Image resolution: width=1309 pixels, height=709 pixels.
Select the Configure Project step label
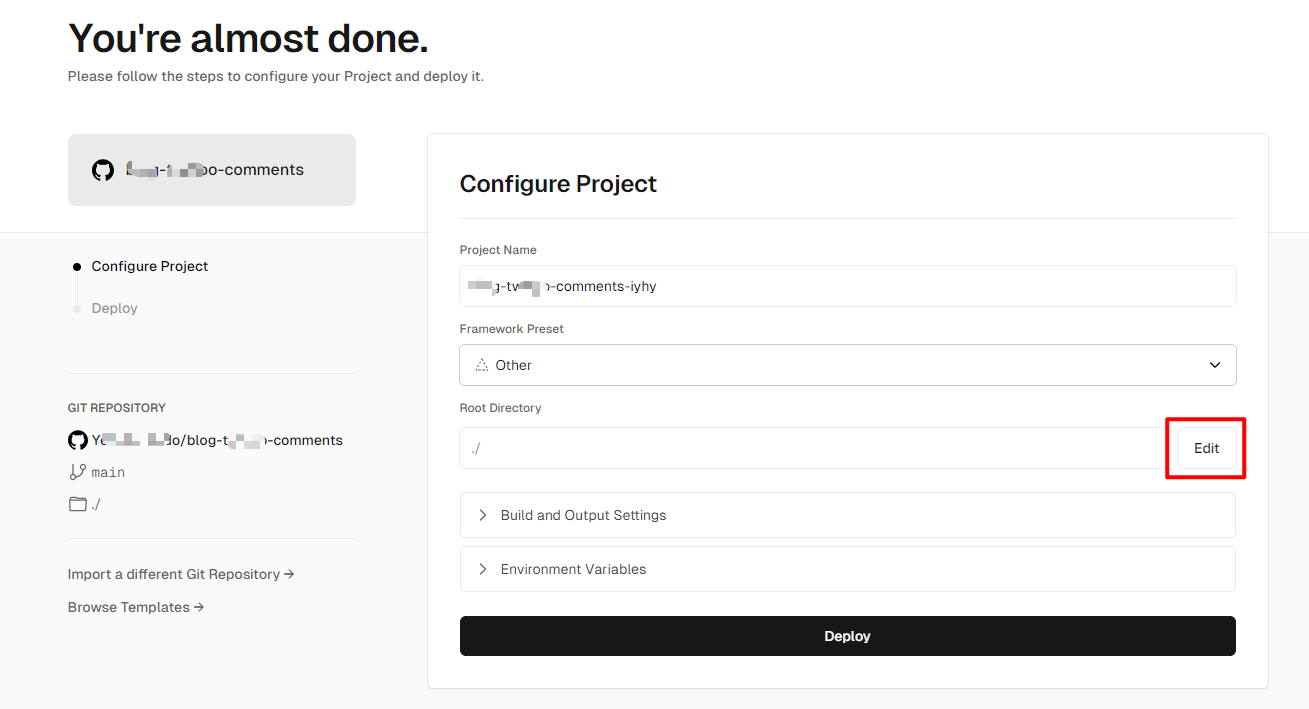150,266
